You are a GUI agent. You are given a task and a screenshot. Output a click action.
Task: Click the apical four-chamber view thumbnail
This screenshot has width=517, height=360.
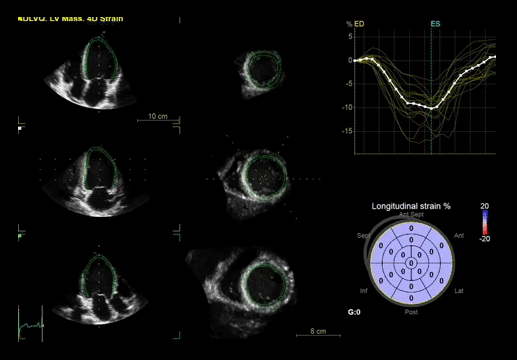pyautogui.click(x=92, y=72)
